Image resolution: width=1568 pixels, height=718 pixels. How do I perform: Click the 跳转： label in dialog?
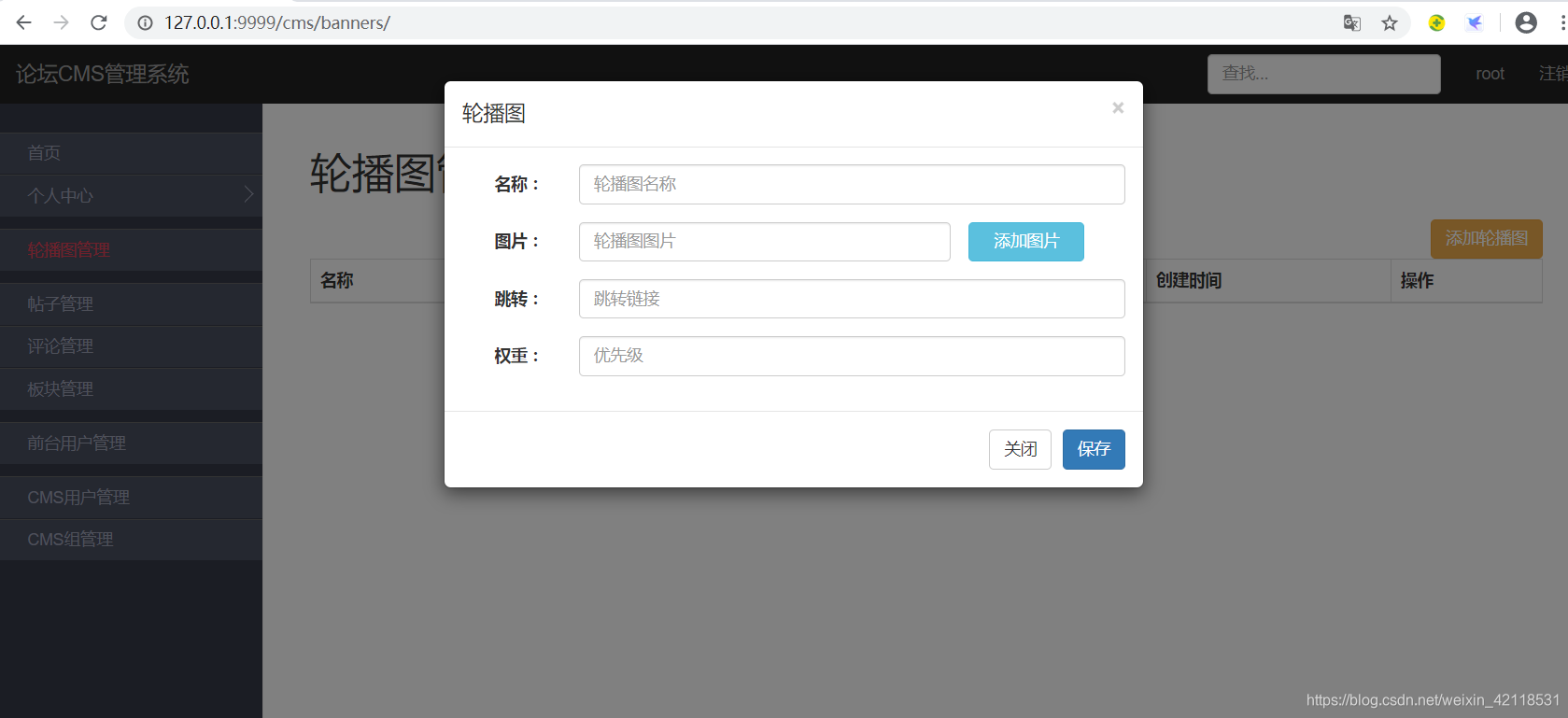click(516, 299)
